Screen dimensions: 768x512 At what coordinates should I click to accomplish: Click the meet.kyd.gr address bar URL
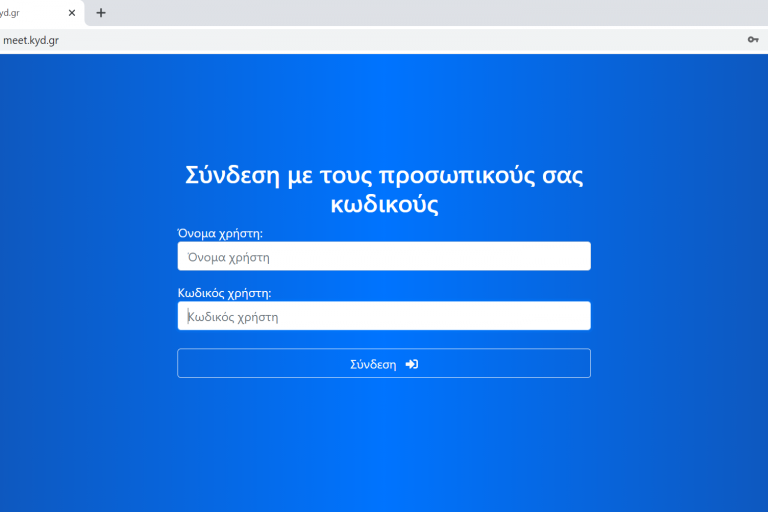pyautogui.click(x=31, y=41)
